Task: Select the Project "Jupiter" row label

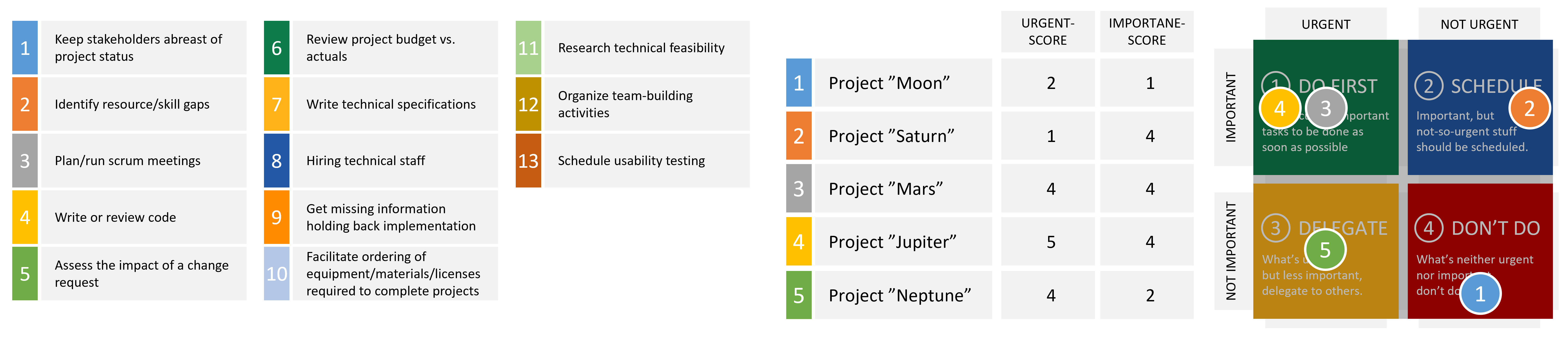Action: (892, 242)
